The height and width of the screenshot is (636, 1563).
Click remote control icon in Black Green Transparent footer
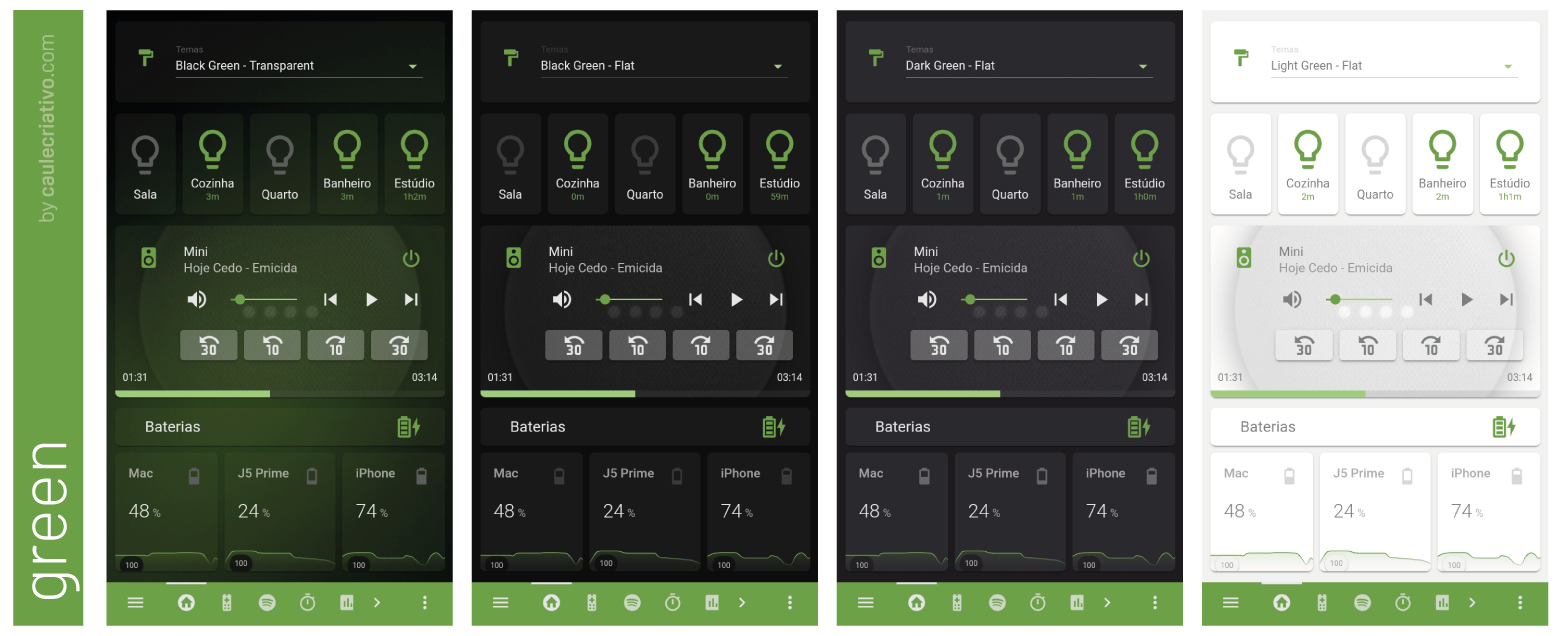[x=227, y=603]
